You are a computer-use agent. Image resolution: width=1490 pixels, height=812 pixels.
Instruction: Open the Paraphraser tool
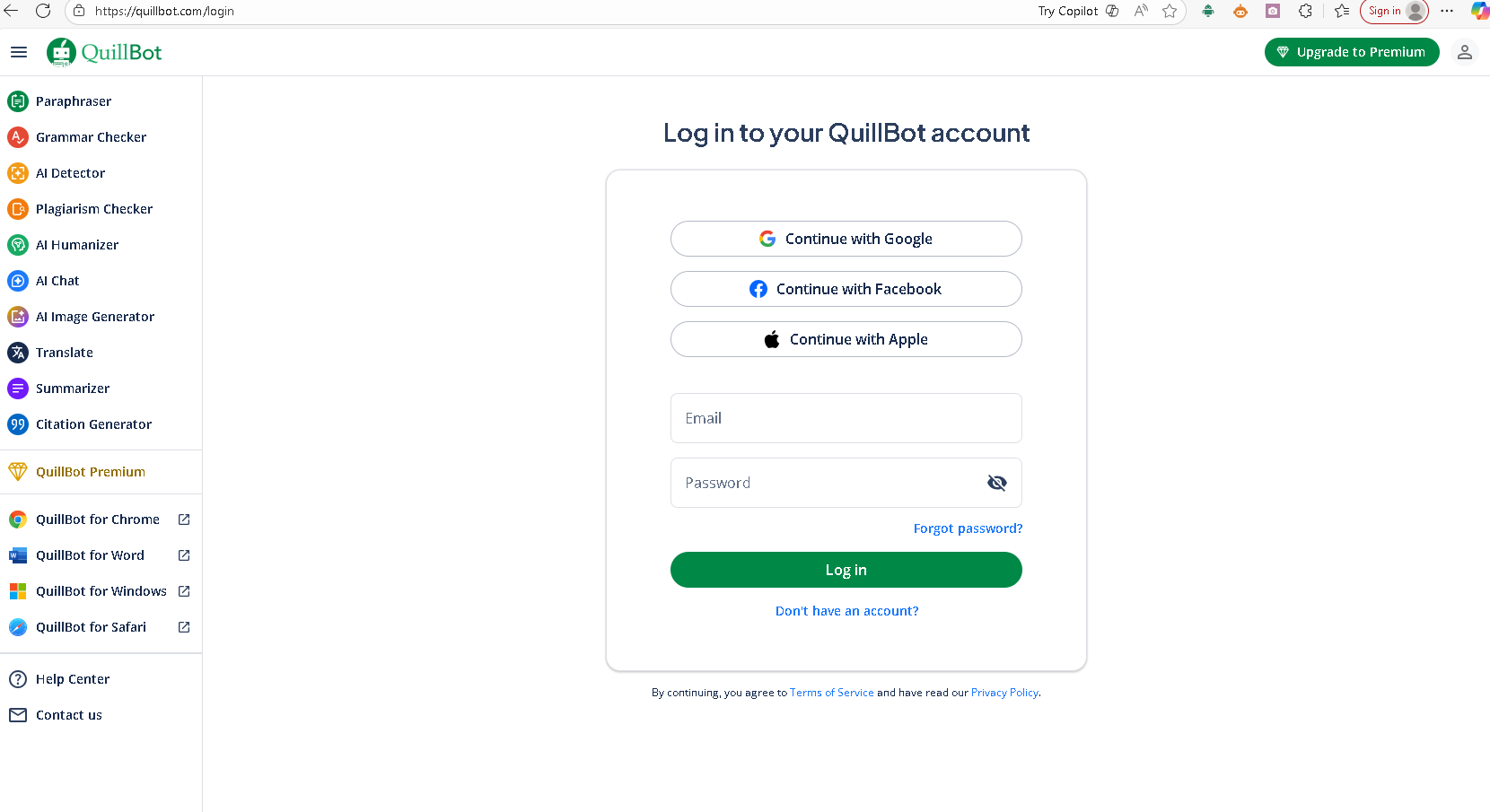[74, 101]
